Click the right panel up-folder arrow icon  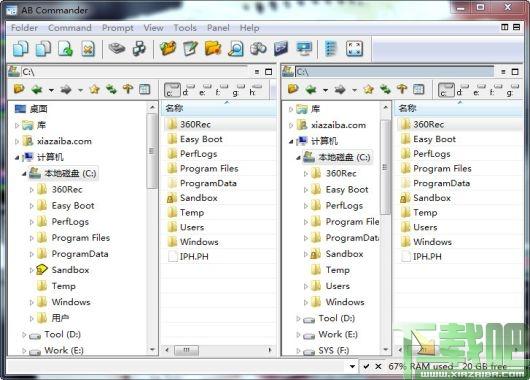tap(402, 89)
